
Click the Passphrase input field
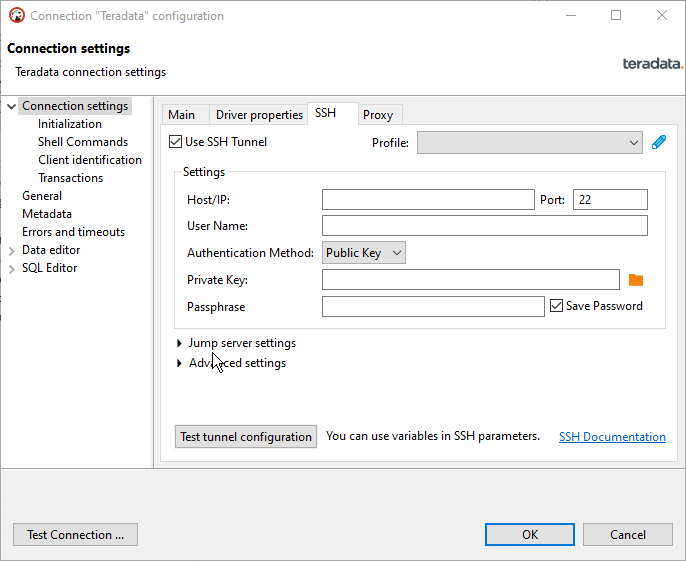[433, 306]
